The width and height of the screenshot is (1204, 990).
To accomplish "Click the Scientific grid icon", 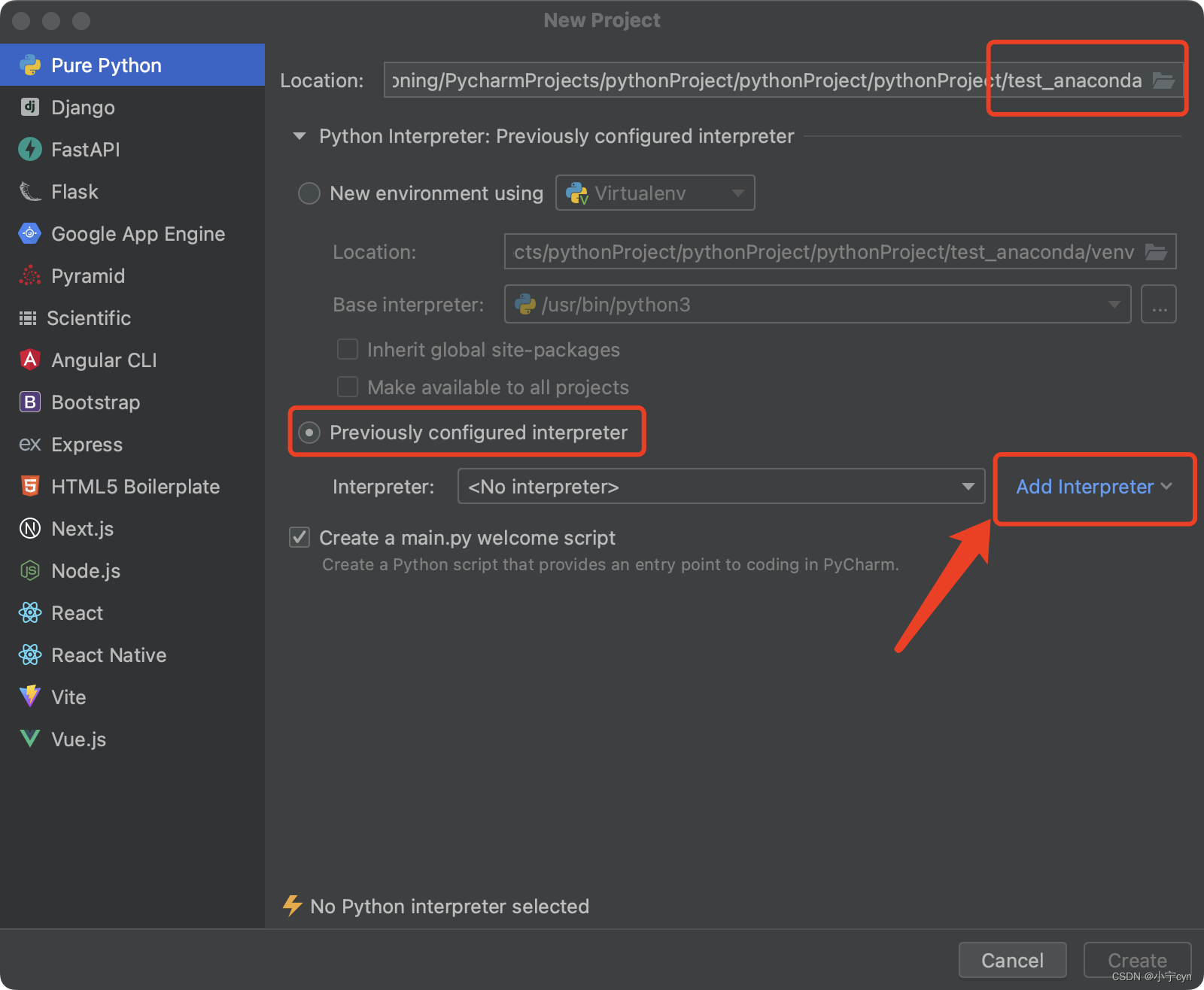I will tap(28, 318).
